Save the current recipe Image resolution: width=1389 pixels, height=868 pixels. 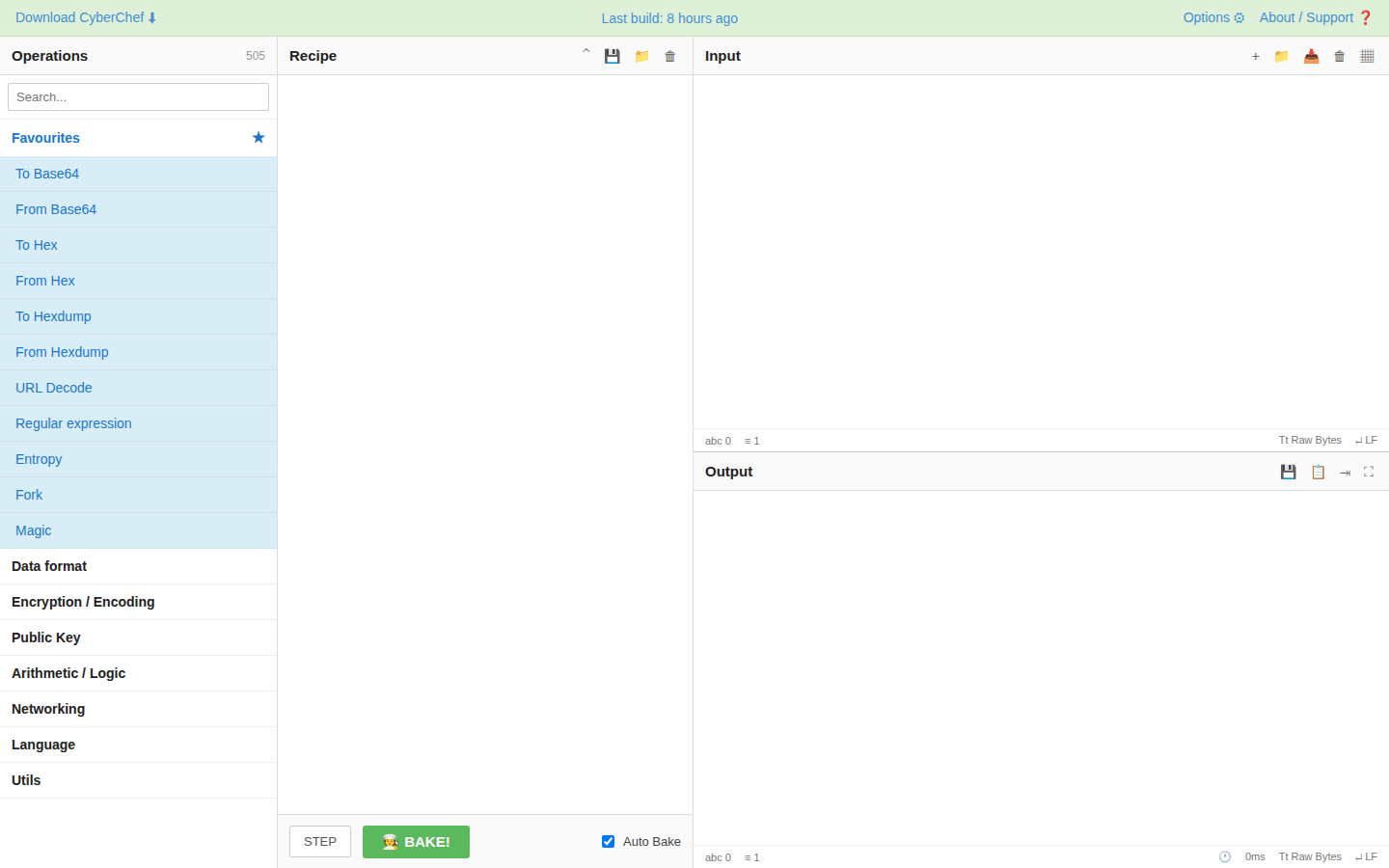point(612,56)
